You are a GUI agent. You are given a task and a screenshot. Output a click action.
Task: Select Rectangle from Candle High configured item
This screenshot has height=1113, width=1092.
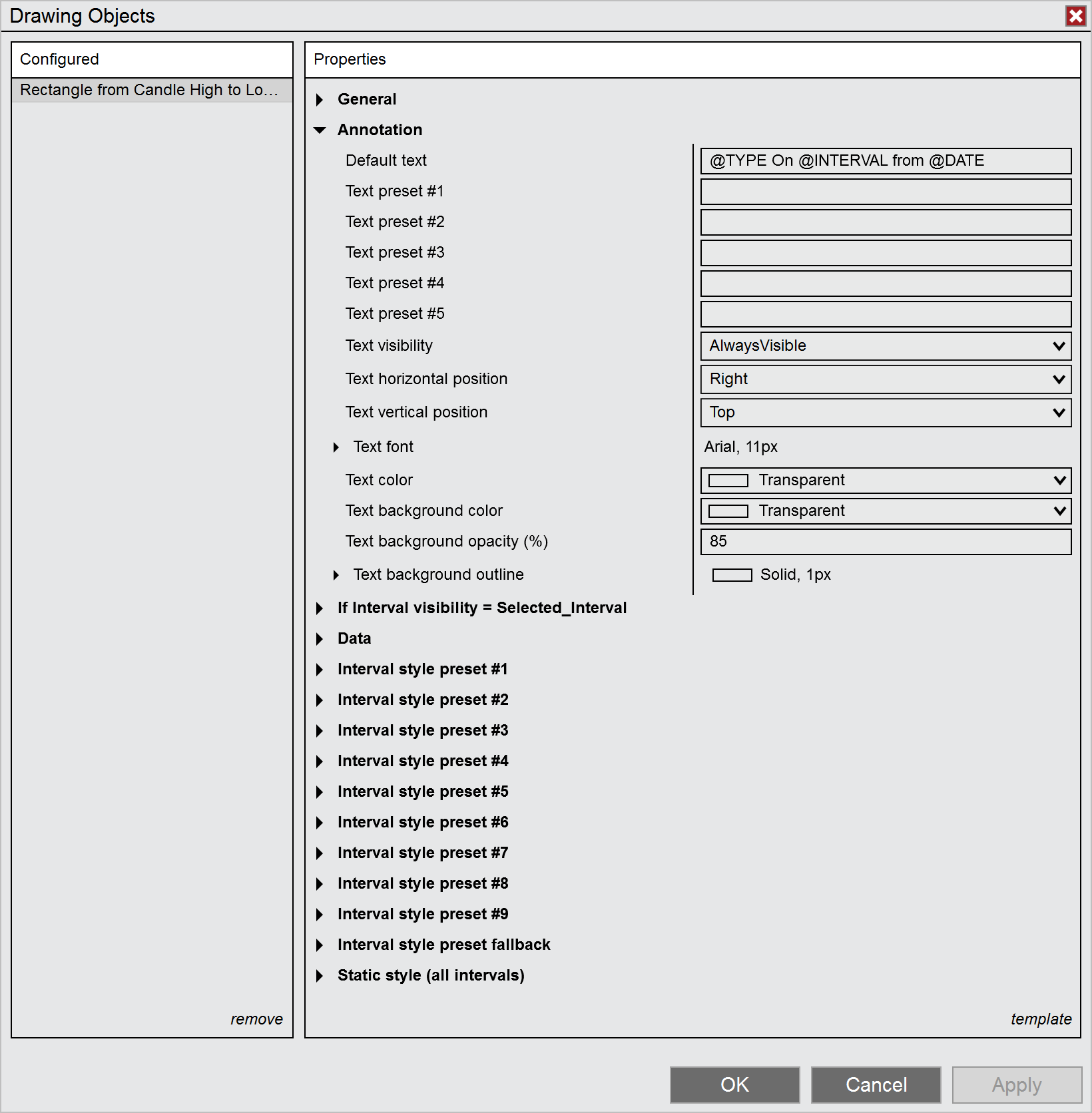tap(149, 90)
